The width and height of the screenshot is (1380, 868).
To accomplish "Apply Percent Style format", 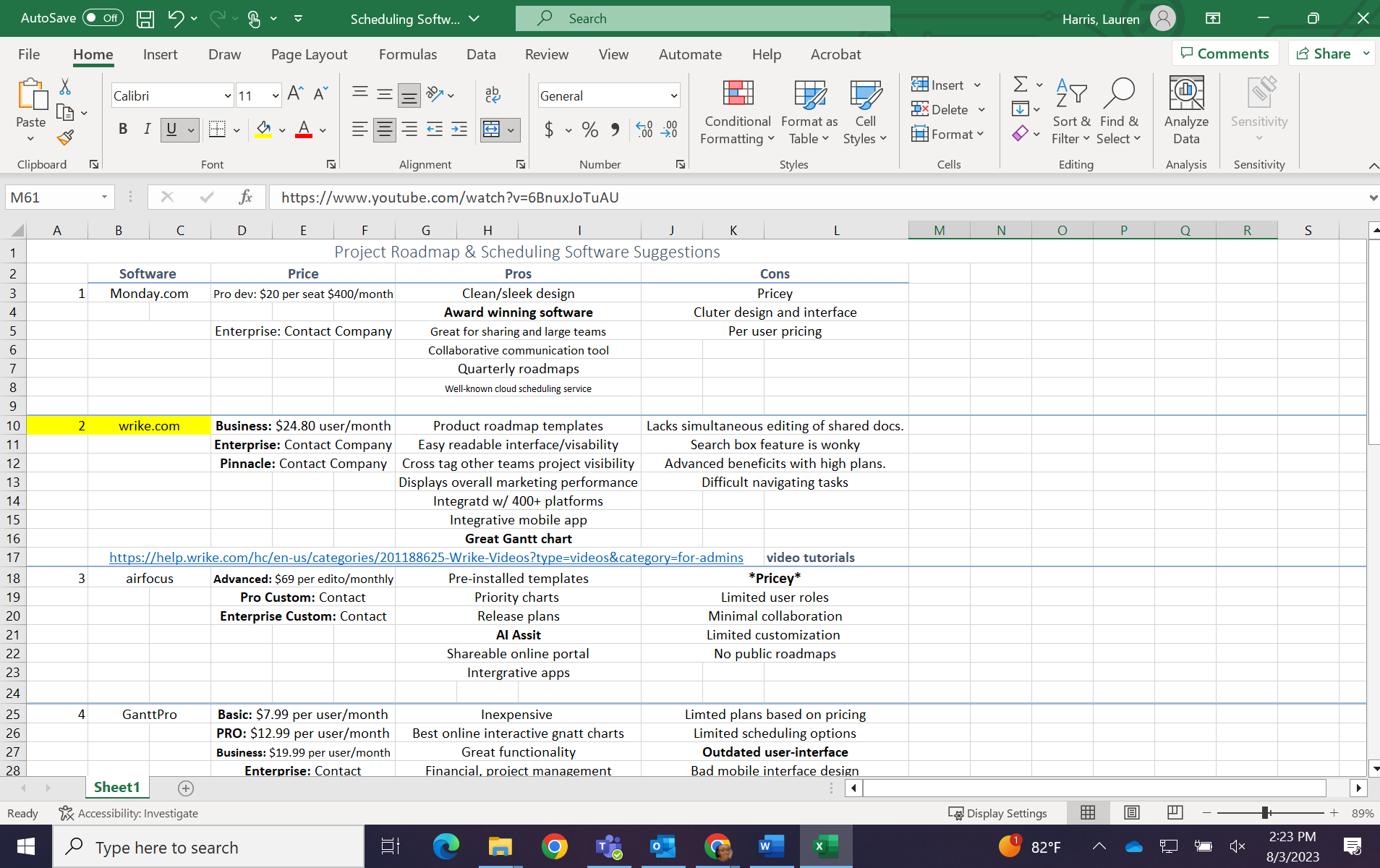I will (590, 129).
